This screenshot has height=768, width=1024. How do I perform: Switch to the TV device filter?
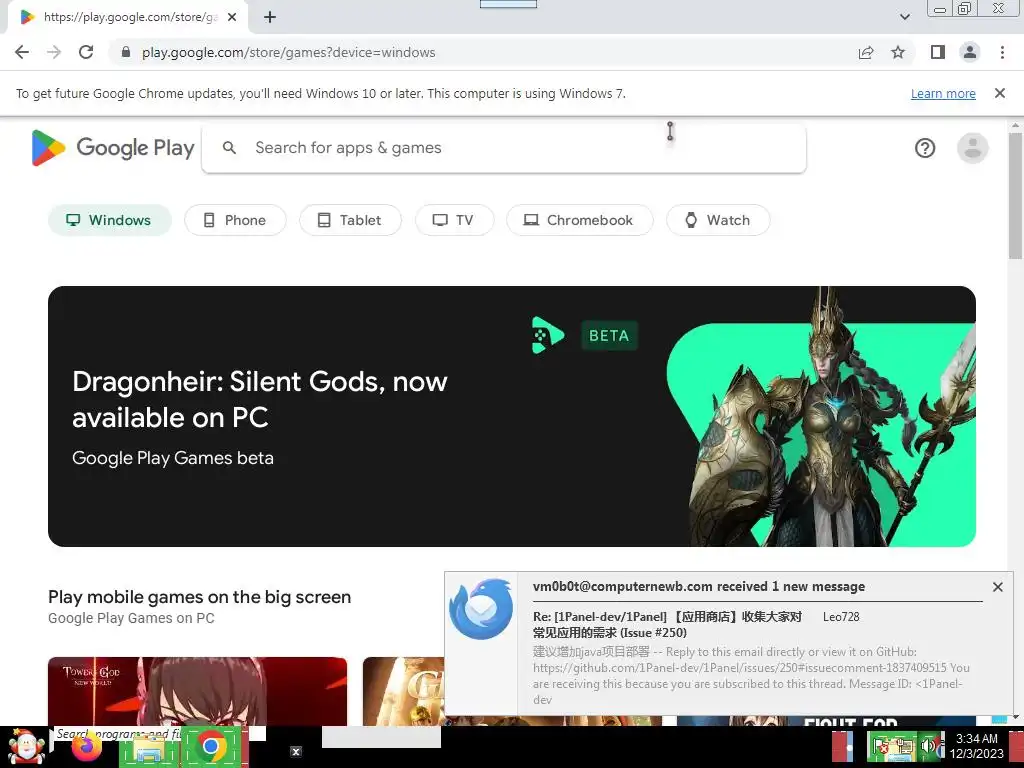tap(455, 220)
